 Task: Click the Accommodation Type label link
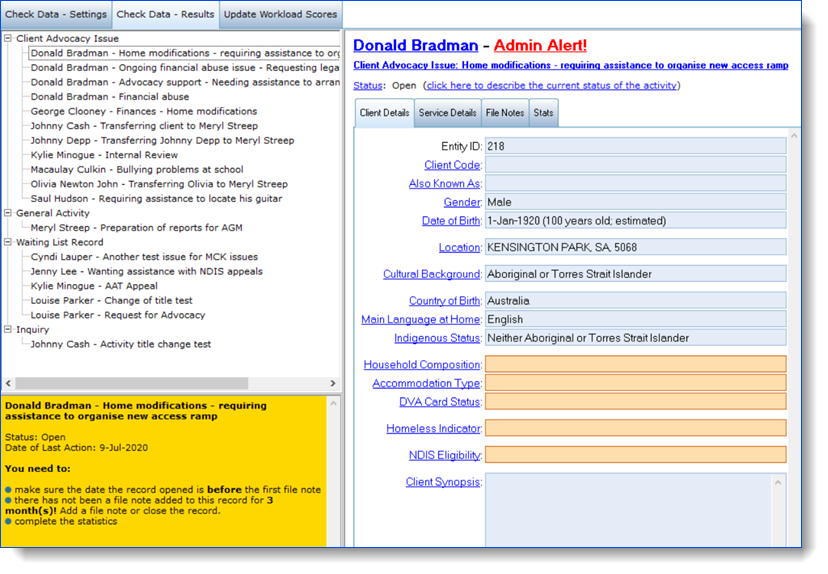(x=426, y=383)
